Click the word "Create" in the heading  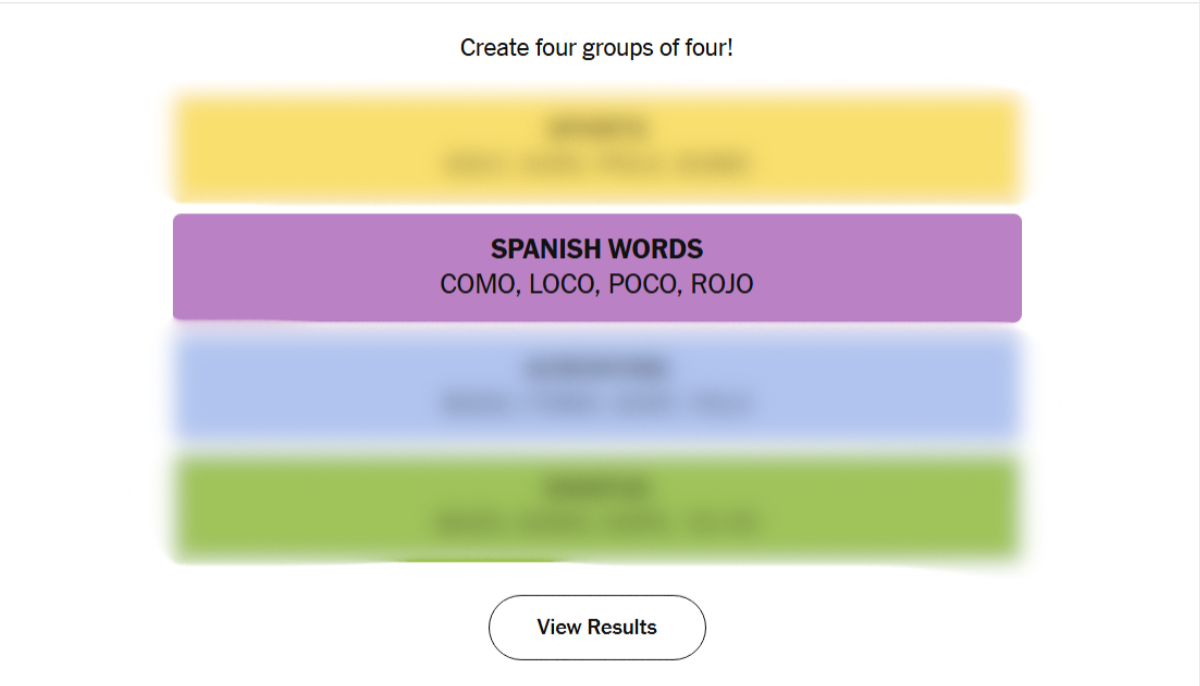click(492, 47)
